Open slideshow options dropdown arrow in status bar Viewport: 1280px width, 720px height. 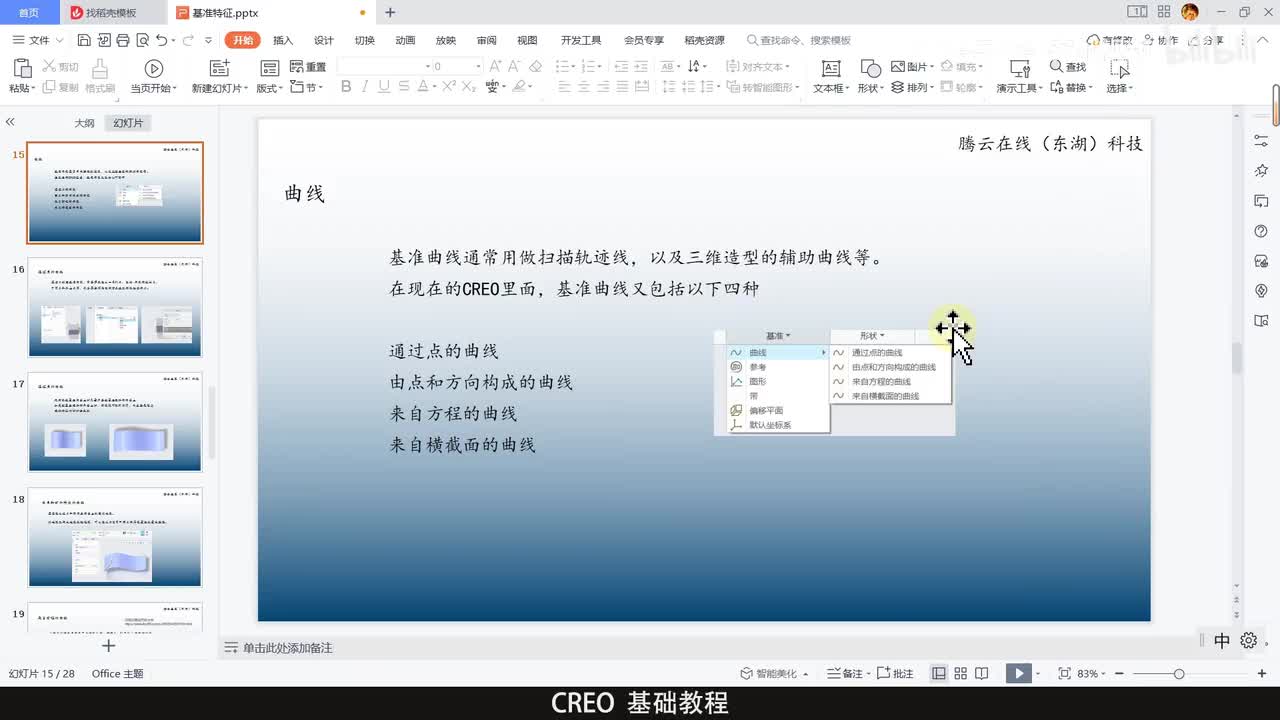(x=1039, y=674)
